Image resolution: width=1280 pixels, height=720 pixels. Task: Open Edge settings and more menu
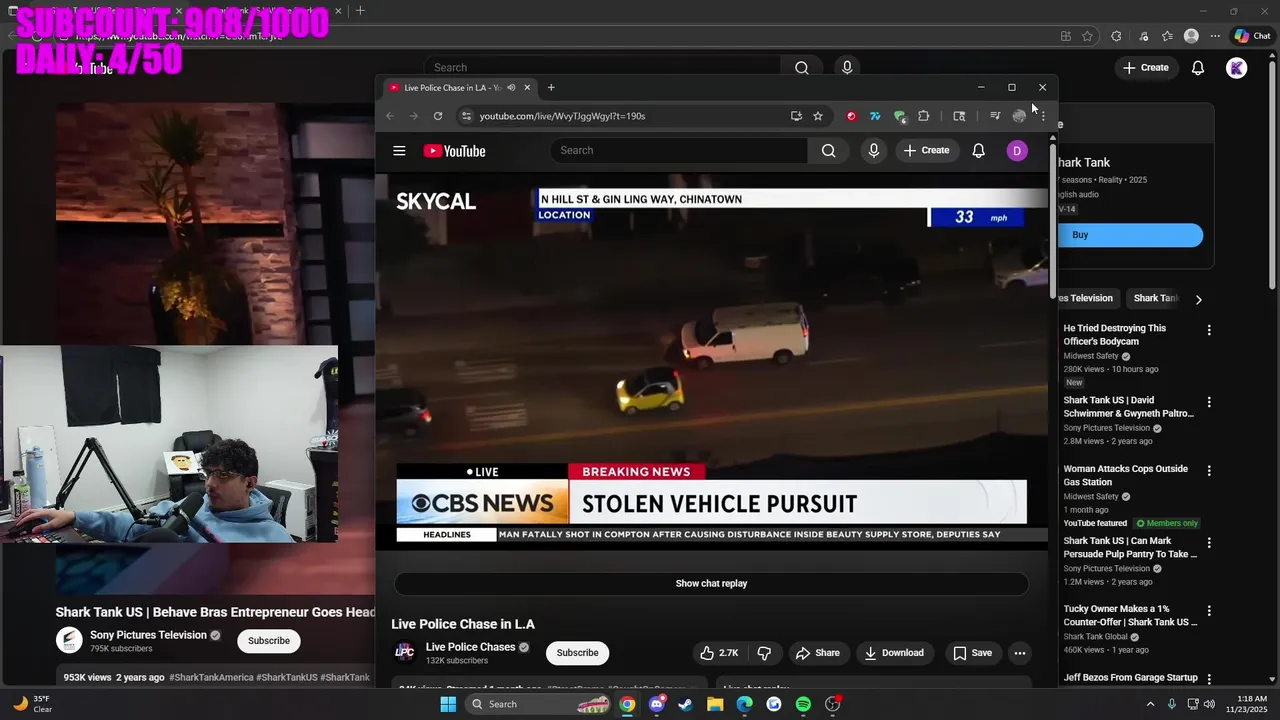pos(1215,36)
